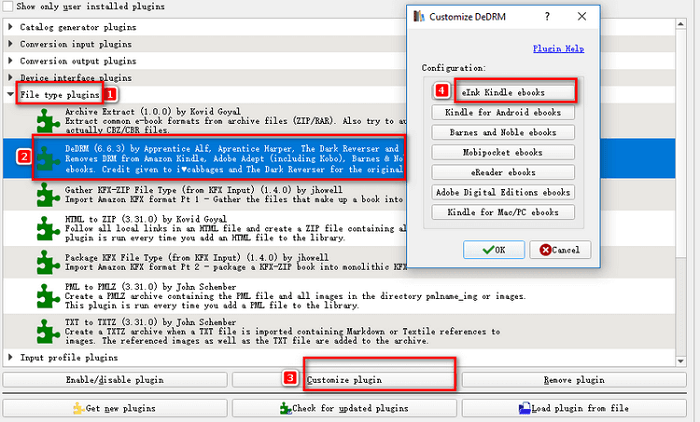
Task: Expand Conversion output plugins
Action: tap(10, 61)
